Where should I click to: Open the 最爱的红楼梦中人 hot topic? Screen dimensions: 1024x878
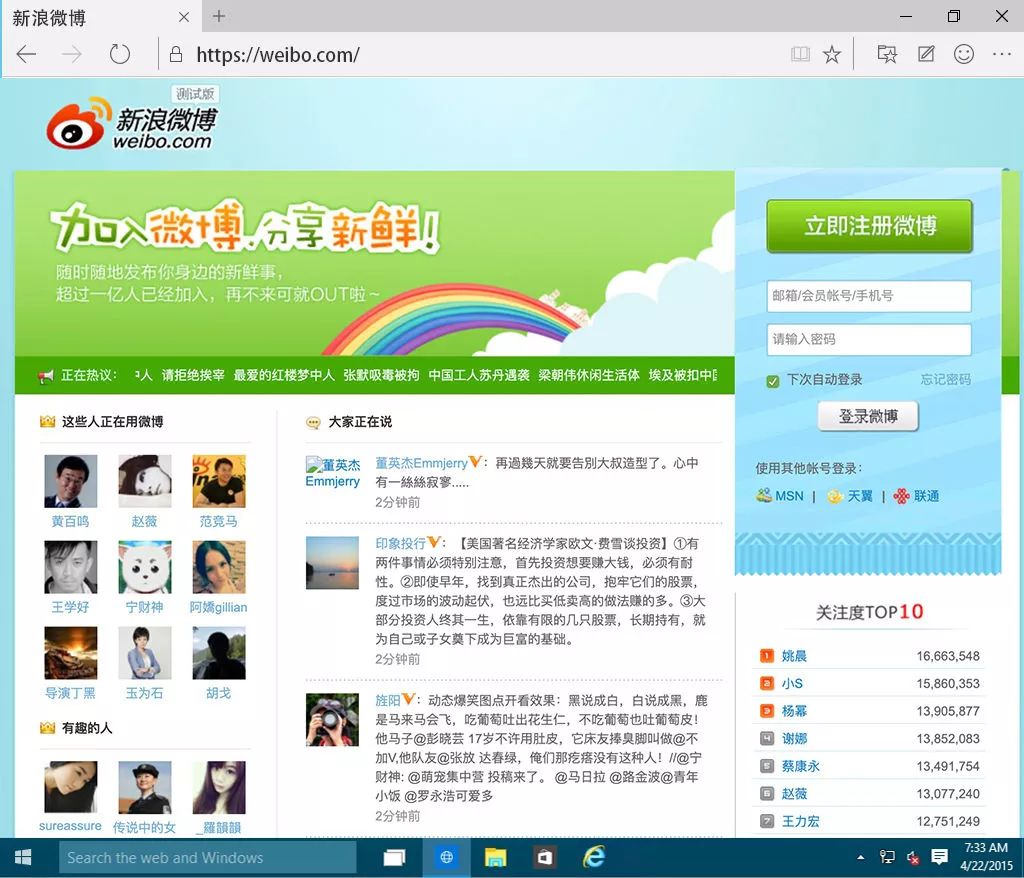[283, 376]
